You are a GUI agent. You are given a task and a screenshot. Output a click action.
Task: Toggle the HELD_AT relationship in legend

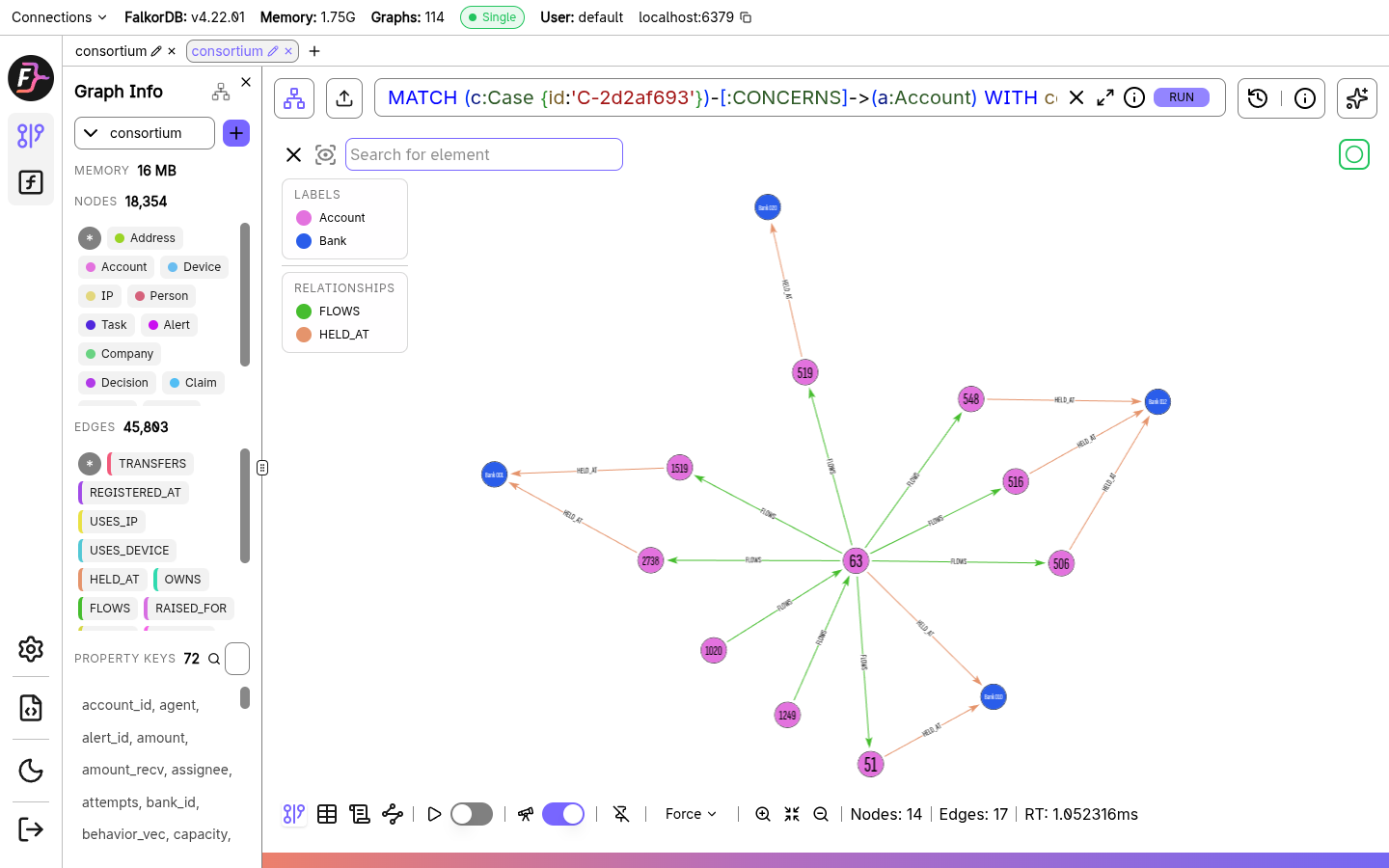(x=333, y=335)
